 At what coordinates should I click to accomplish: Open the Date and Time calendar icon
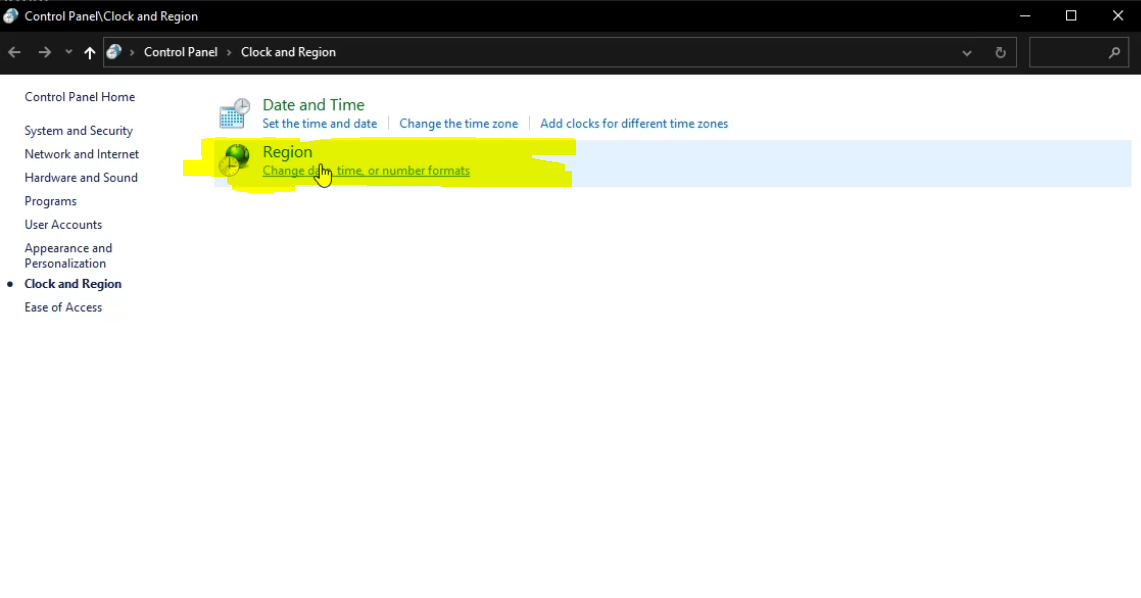235,114
